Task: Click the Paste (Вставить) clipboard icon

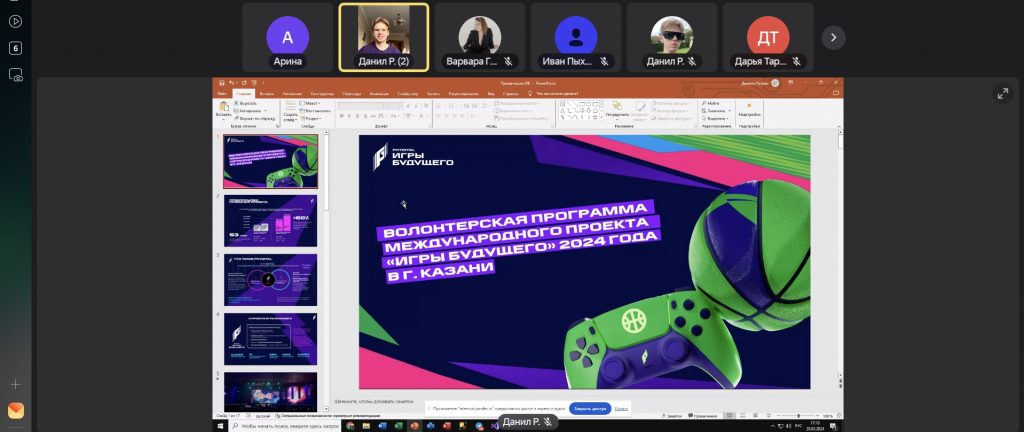Action: pos(224,106)
